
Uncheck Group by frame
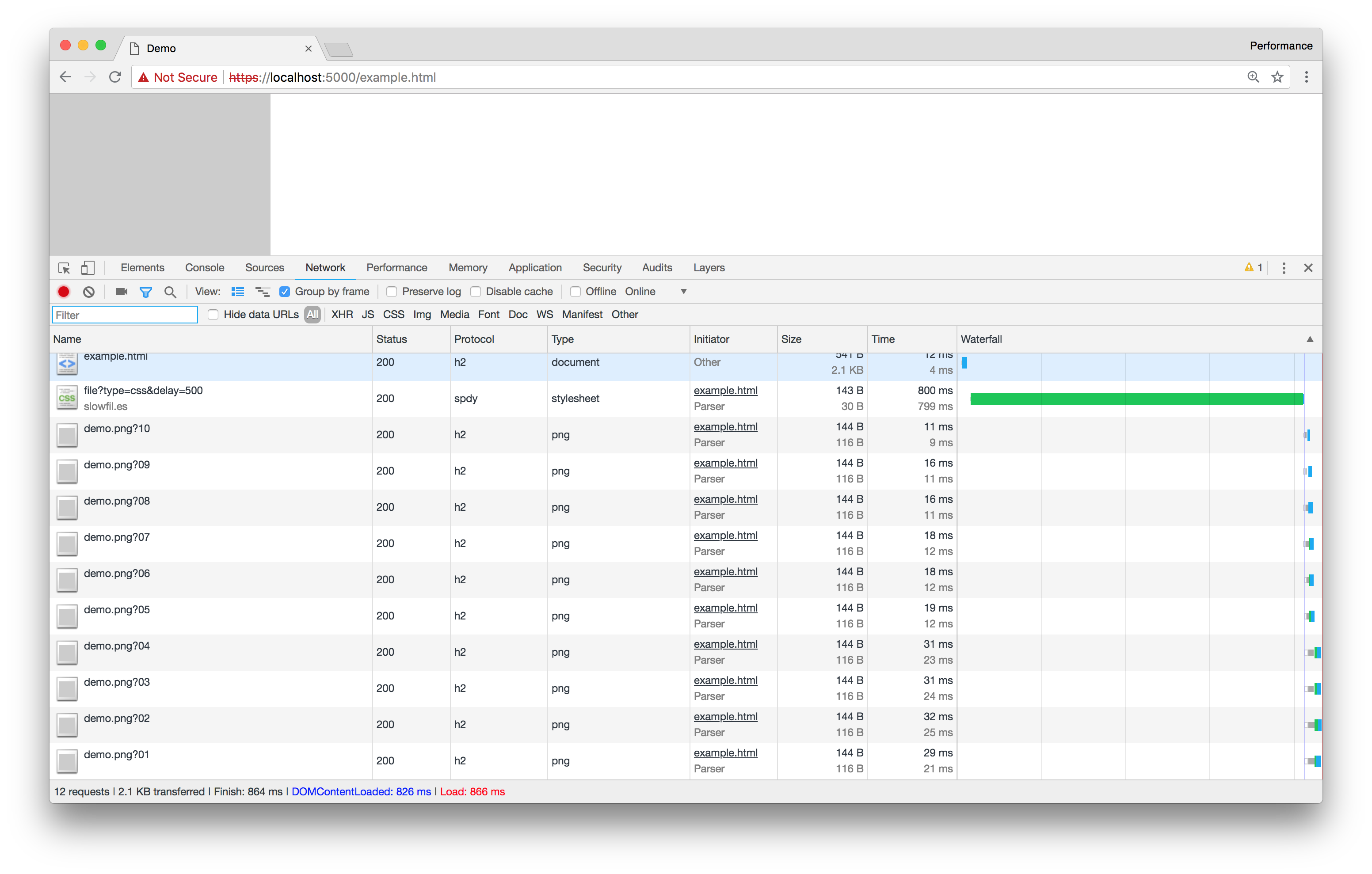pyautogui.click(x=284, y=291)
